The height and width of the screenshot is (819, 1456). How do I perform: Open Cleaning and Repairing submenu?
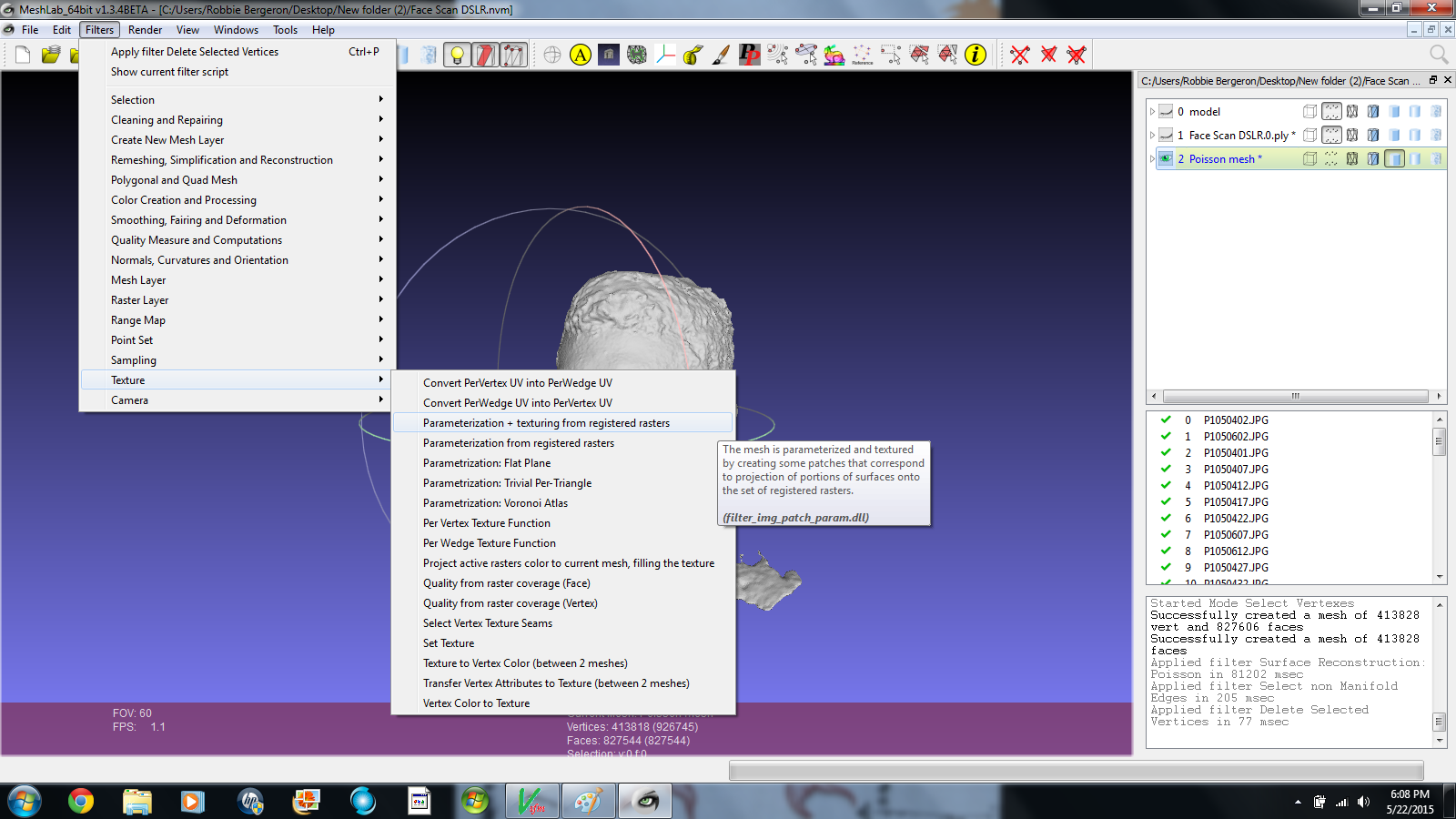click(238, 120)
